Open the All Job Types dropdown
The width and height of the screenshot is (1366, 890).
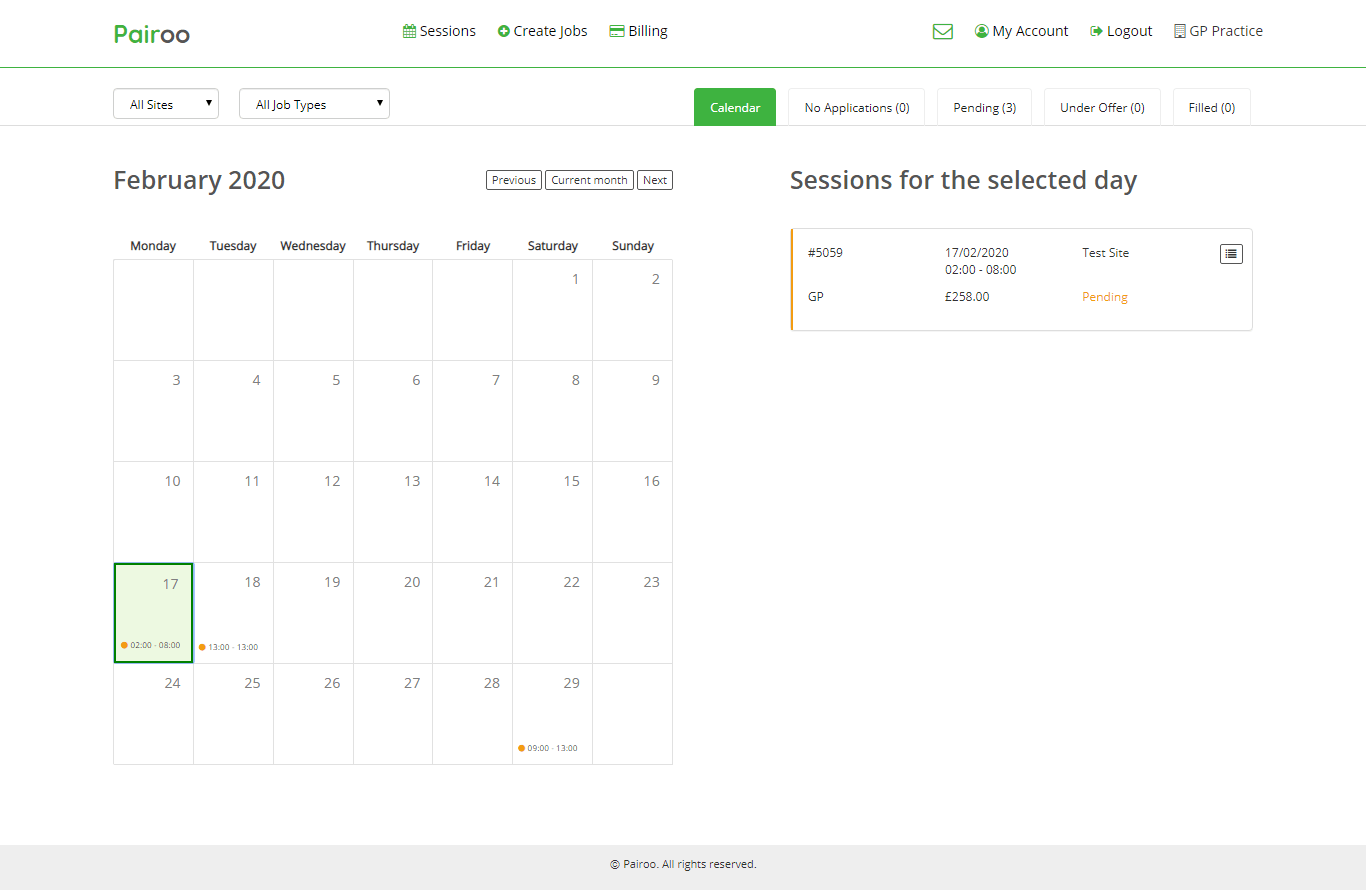pyautogui.click(x=314, y=104)
